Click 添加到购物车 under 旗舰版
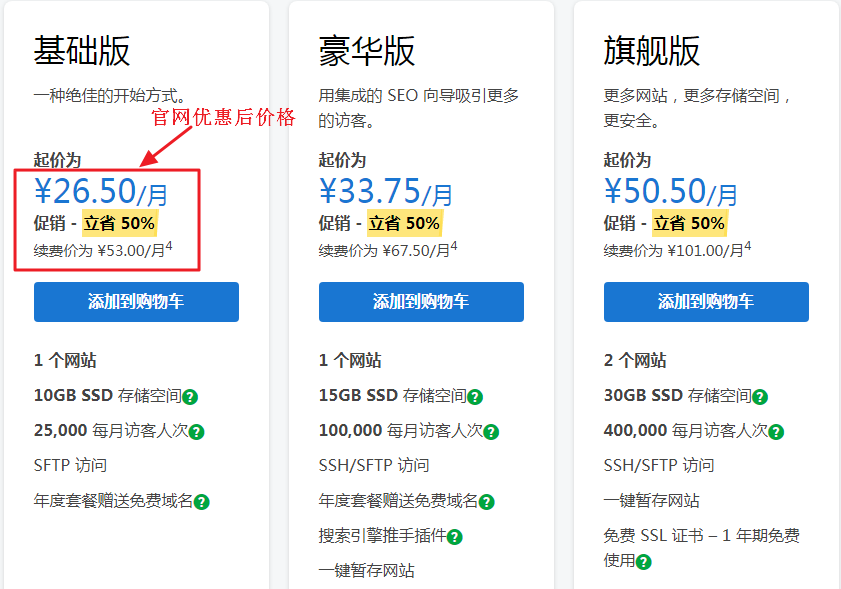 [706, 301]
